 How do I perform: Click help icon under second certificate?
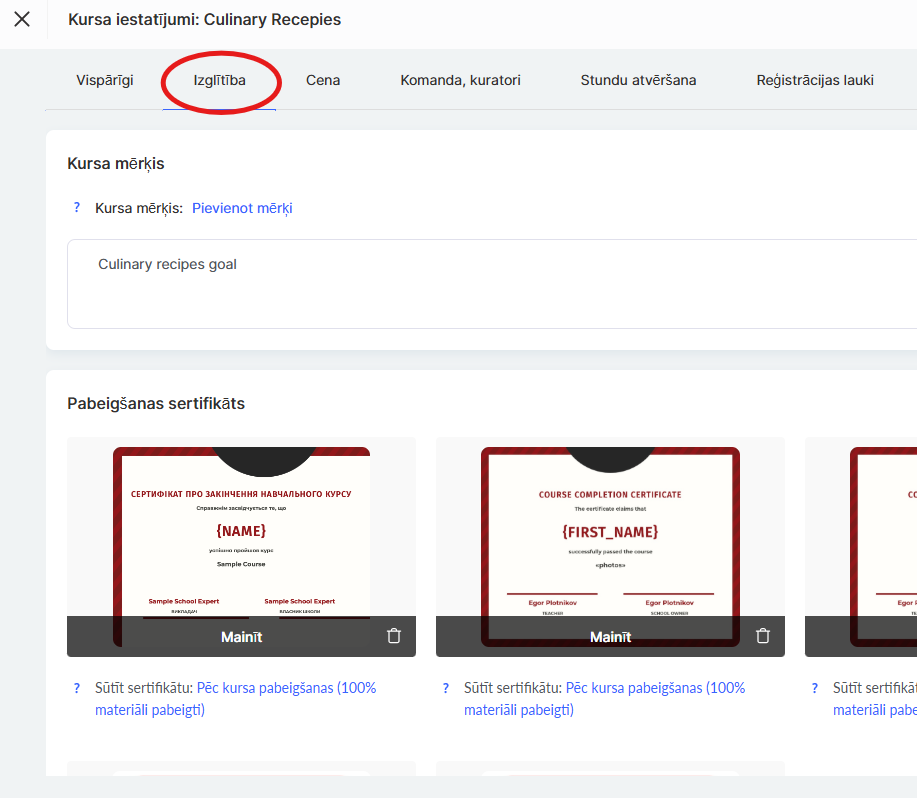(x=445, y=688)
